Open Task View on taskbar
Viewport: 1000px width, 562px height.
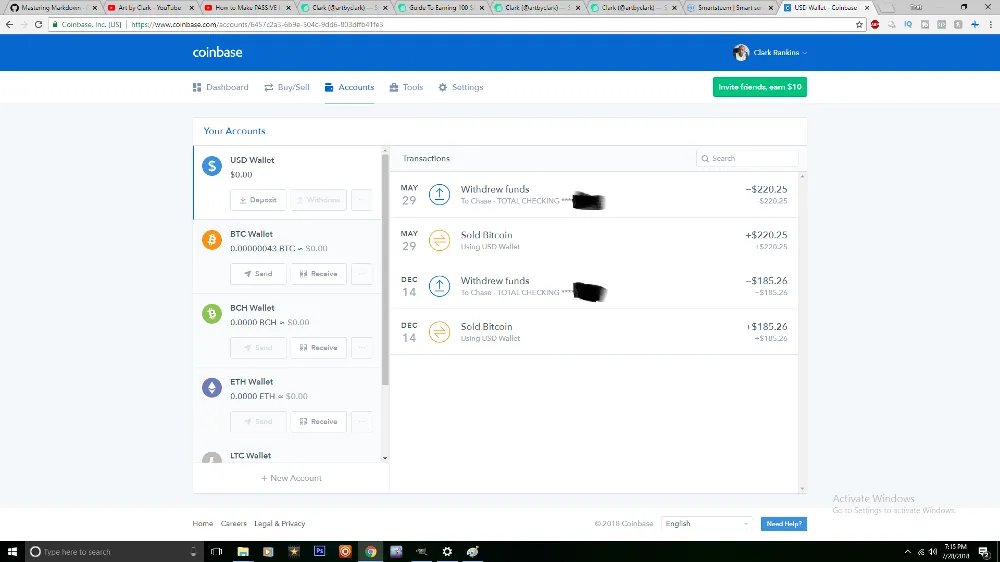coord(217,552)
